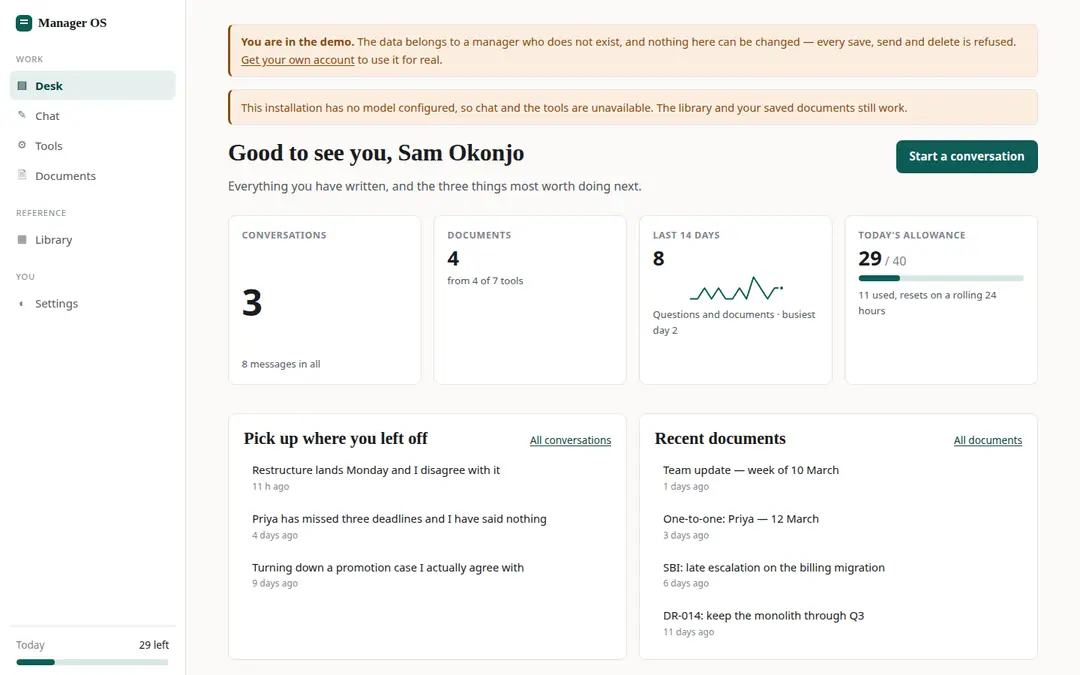Click the 'Recent documents' heading
This screenshot has height=675, width=1080.
click(720, 439)
